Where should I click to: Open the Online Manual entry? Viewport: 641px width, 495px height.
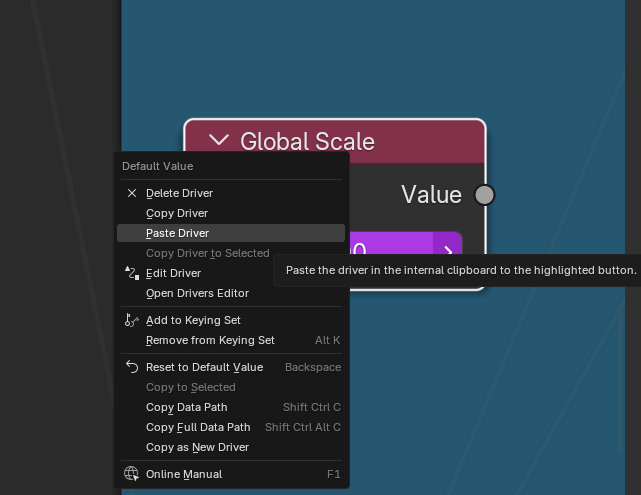pos(231,474)
